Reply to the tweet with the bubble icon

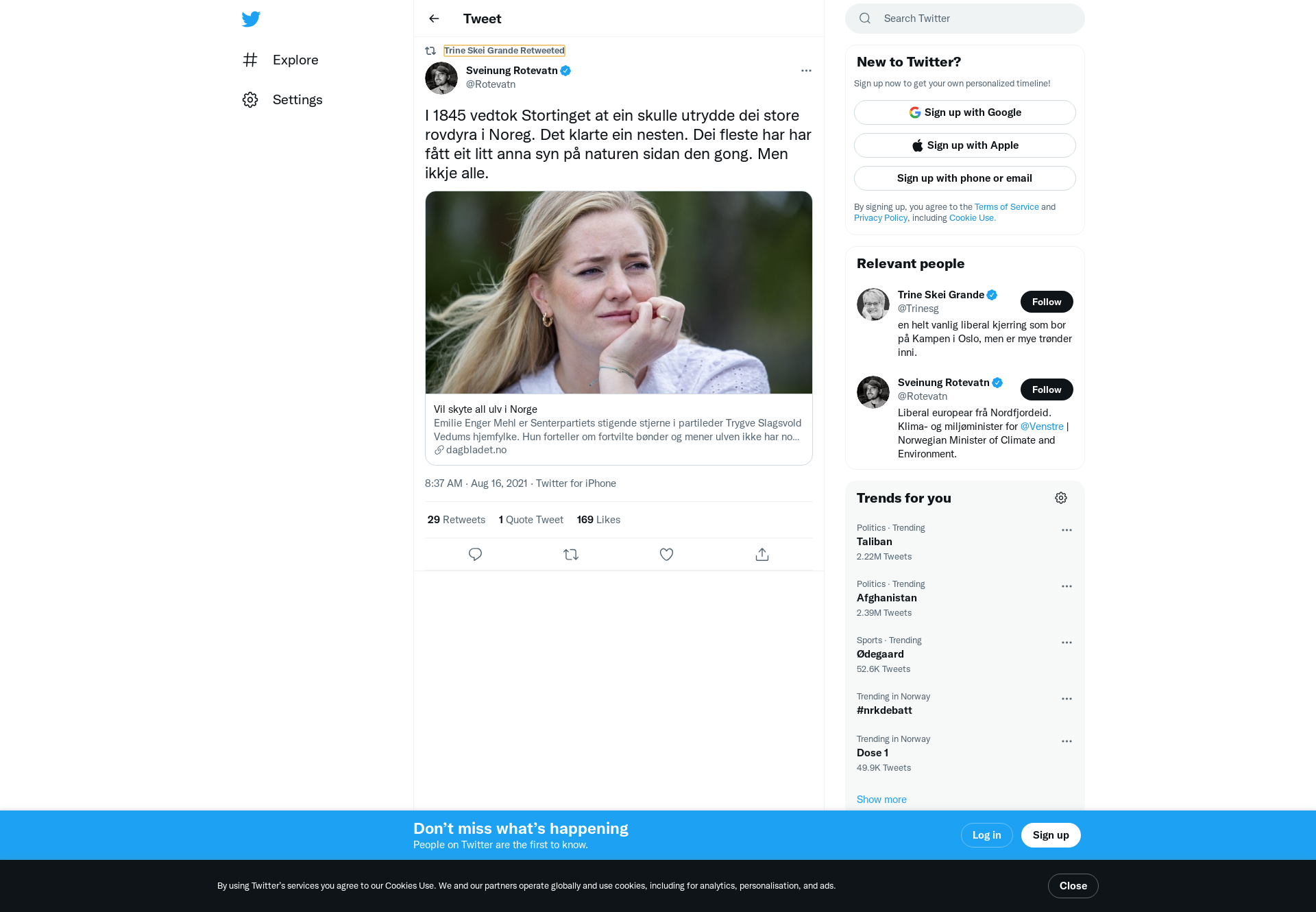pos(475,554)
